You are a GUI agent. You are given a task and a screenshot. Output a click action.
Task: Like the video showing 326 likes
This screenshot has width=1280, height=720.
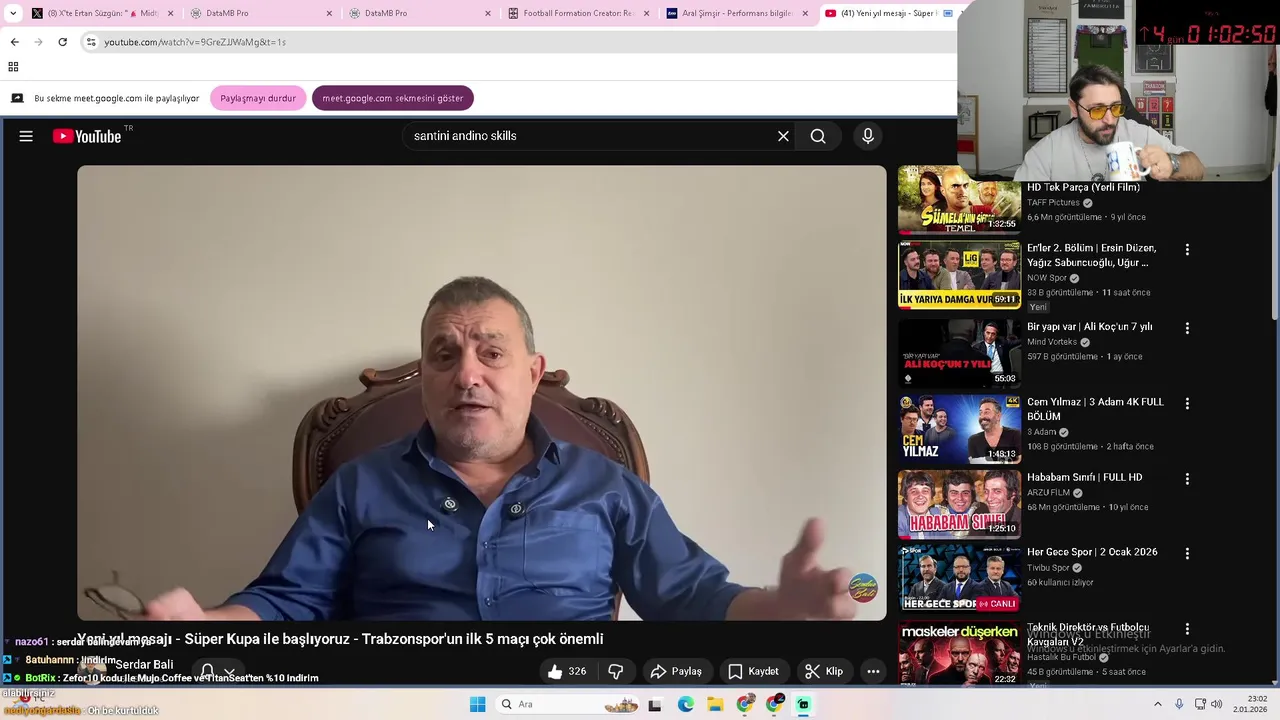(567, 671)
